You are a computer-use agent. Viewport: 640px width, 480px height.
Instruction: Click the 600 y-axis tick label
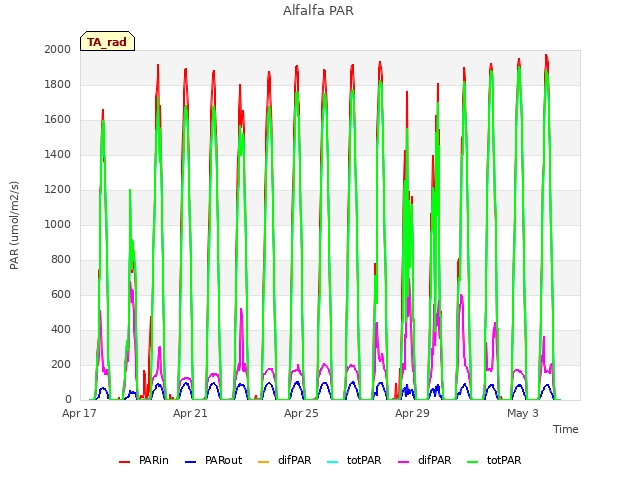[x=61, y=294]
